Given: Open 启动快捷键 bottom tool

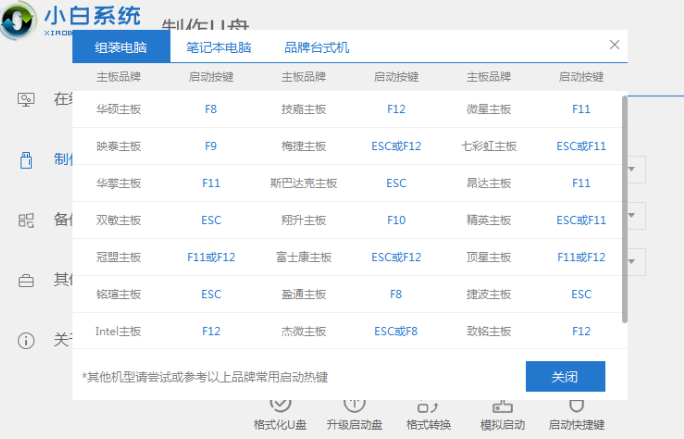Looking at the screenshot, I should (x=576, y=413).
